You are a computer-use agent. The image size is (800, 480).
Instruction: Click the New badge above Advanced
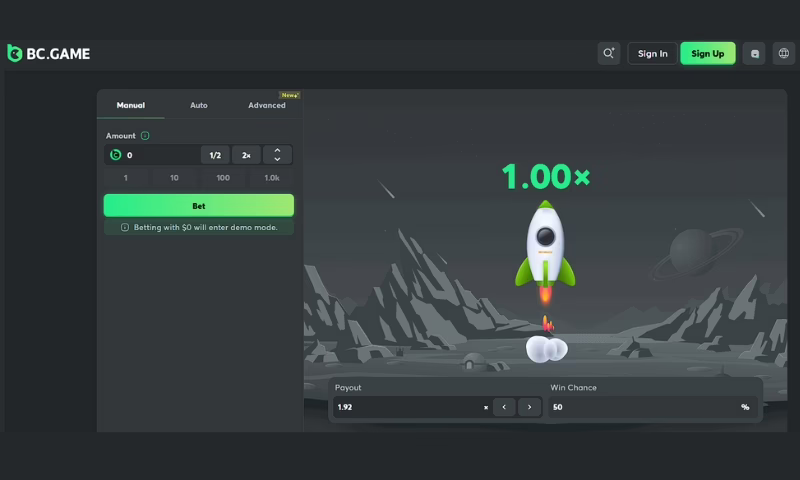coord(289,95)
